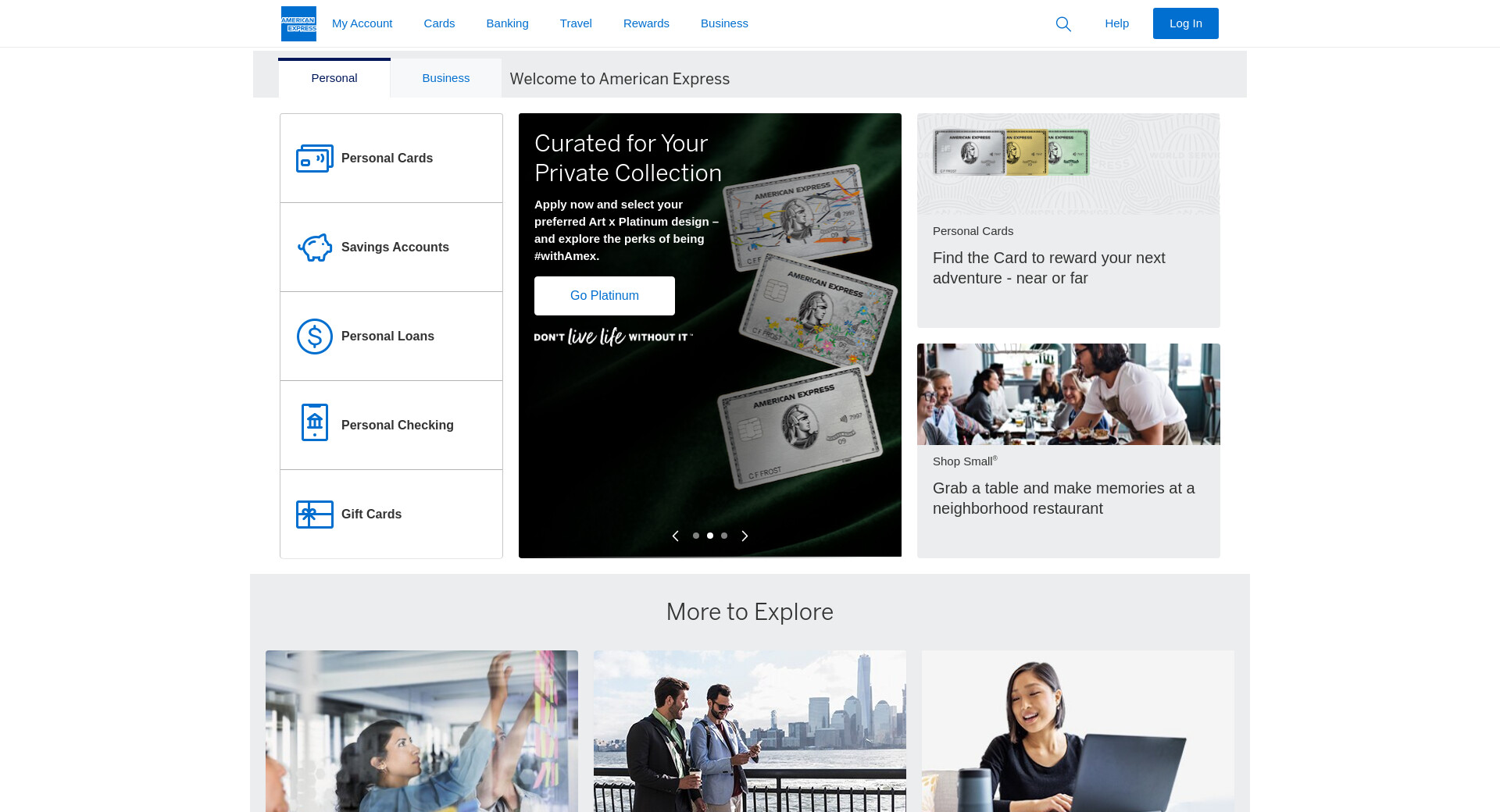
Task: Switch to the Business tab
Action: (x=445, y=78)
